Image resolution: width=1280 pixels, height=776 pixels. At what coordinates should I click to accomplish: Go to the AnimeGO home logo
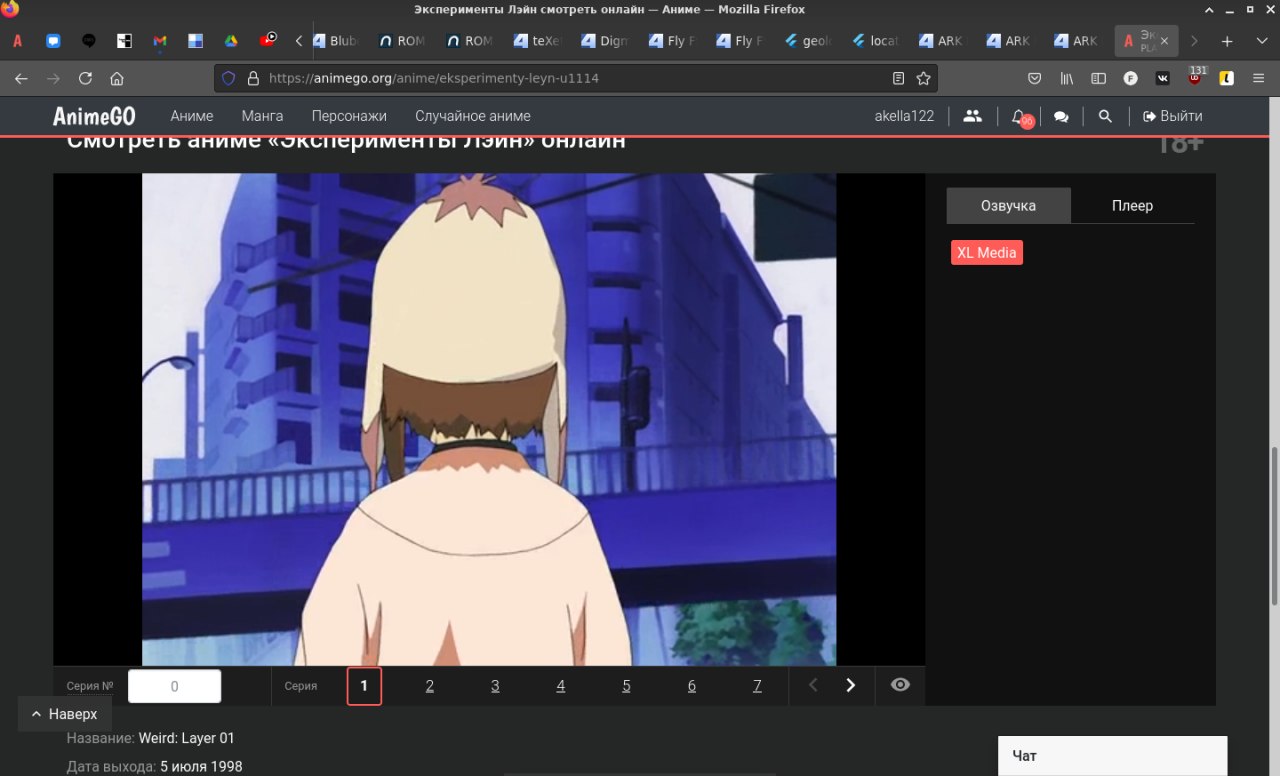pos(94,116)
